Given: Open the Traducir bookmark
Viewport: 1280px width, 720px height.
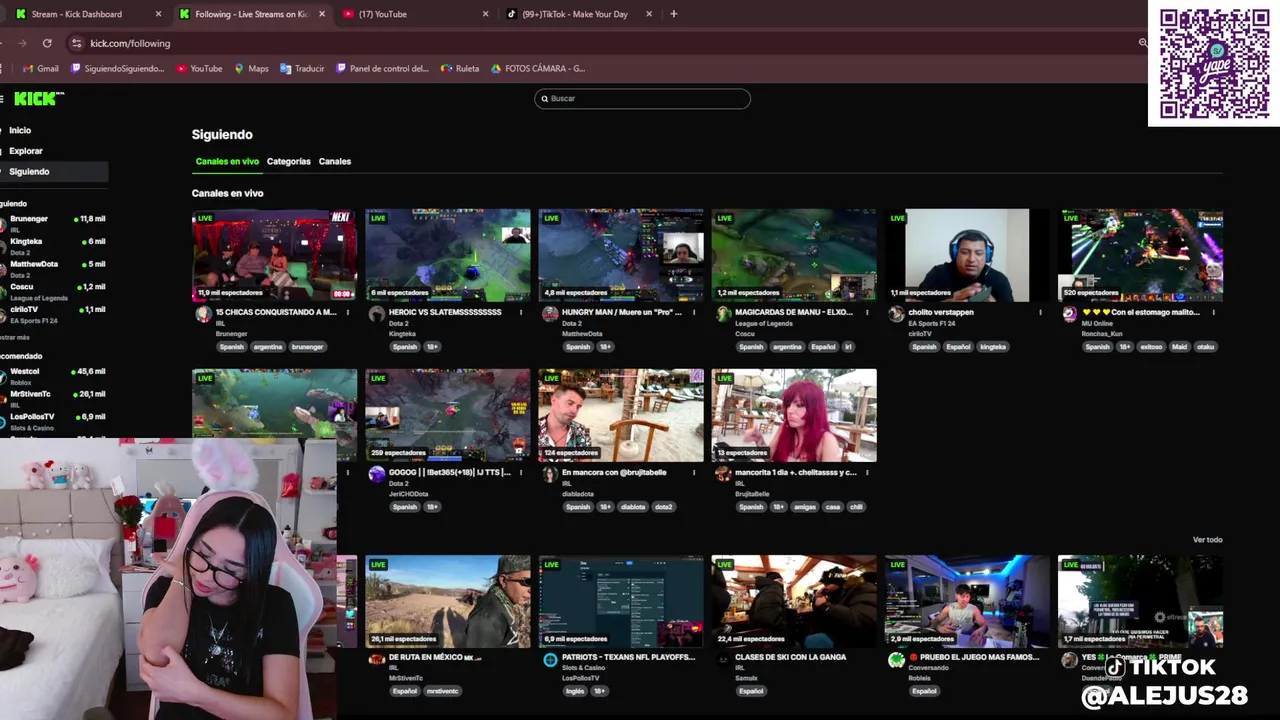Looking at the screenshot, I should point(302,69).
